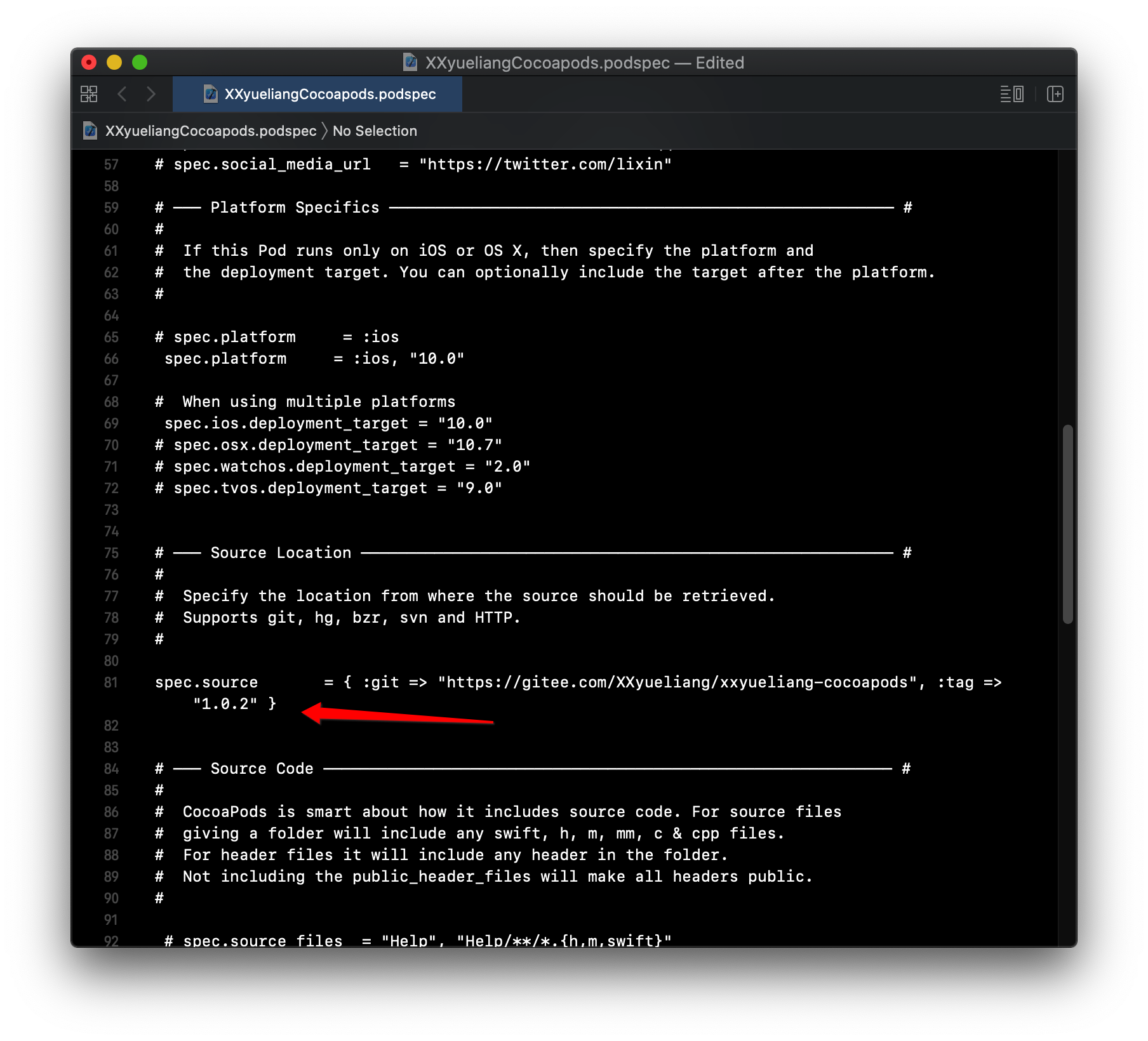Viewport: 1148px width, 1041px height.
Task: Click the commented spec.tvos.deployment_target line
Action: [328, 488]
